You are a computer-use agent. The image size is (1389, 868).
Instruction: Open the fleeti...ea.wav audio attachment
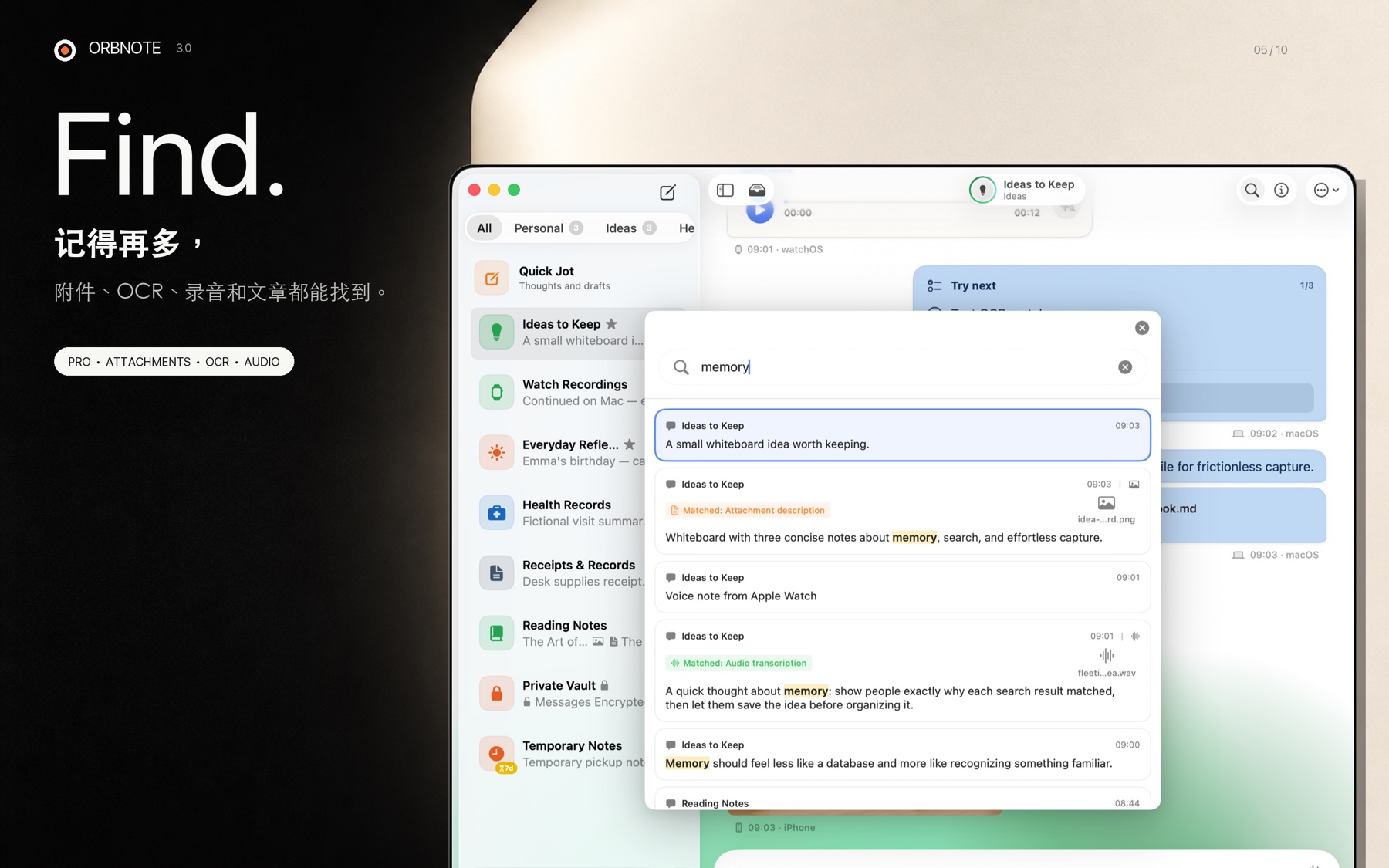coord(1107,662)
